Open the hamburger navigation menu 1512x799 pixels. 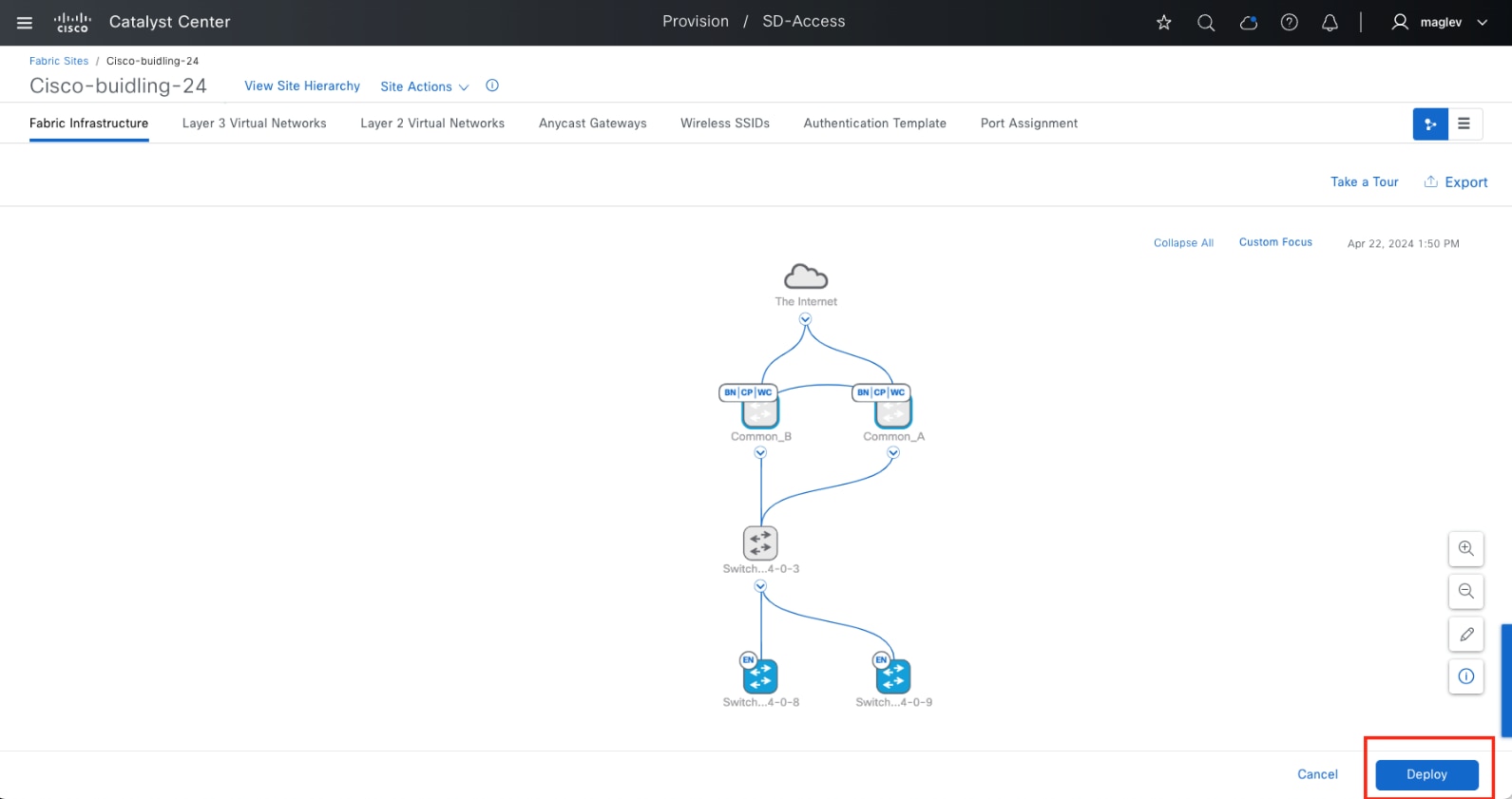point(25,22)
